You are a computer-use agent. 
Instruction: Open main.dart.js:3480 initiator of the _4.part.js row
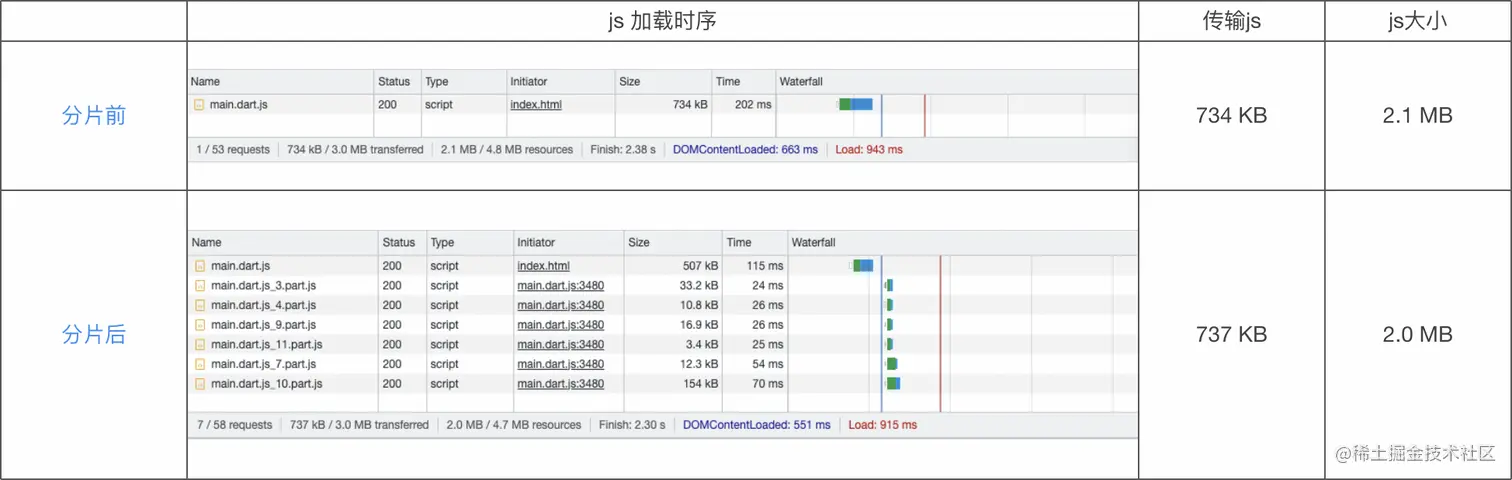pyautogui.click(x=560, y=305)
